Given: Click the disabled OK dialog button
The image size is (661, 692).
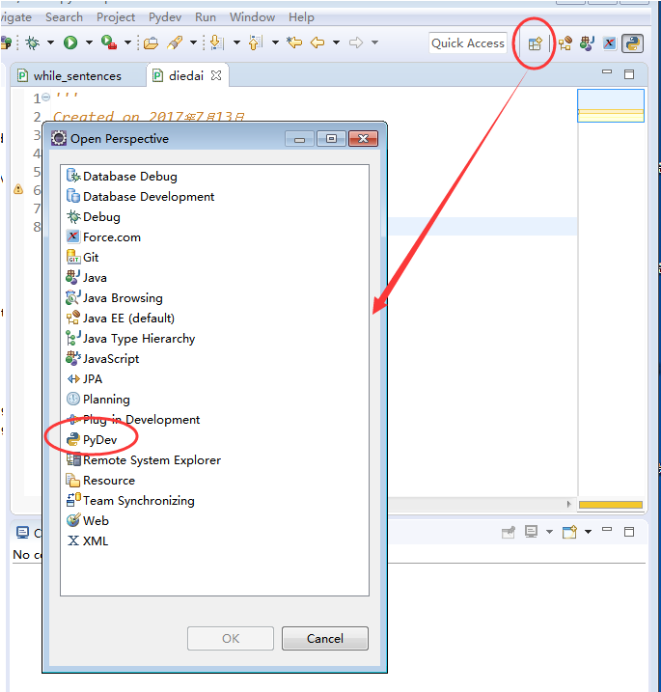Looking at the screenshot, I should coord(230,638).
